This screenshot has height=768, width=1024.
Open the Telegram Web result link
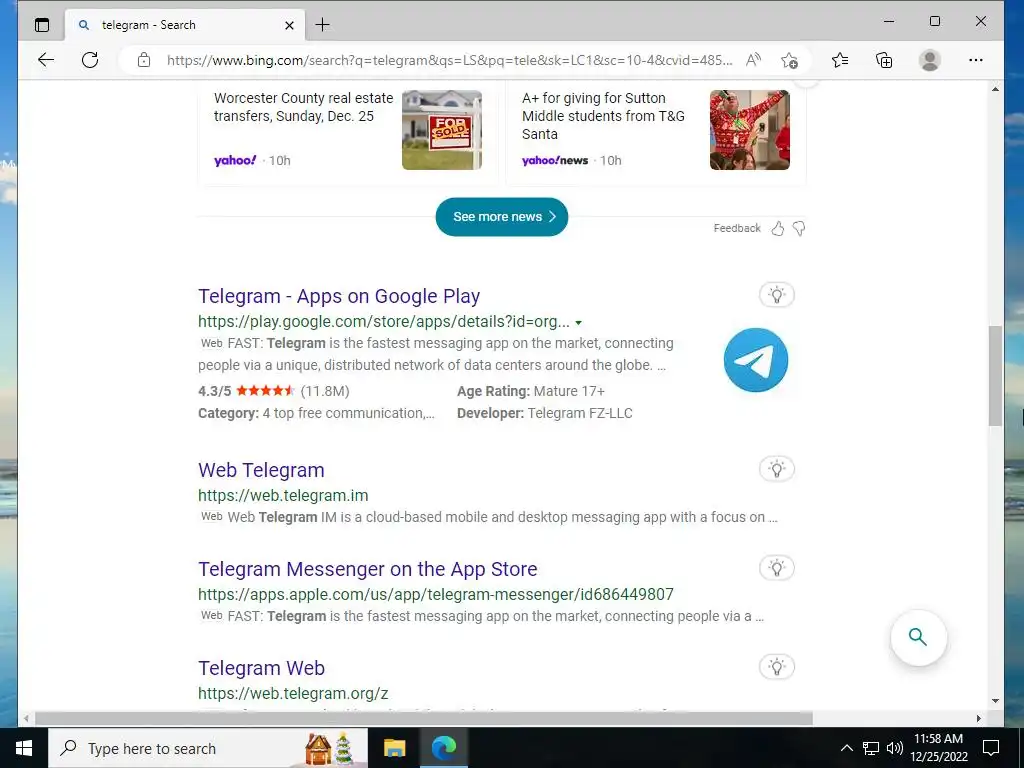coord(261,668)
